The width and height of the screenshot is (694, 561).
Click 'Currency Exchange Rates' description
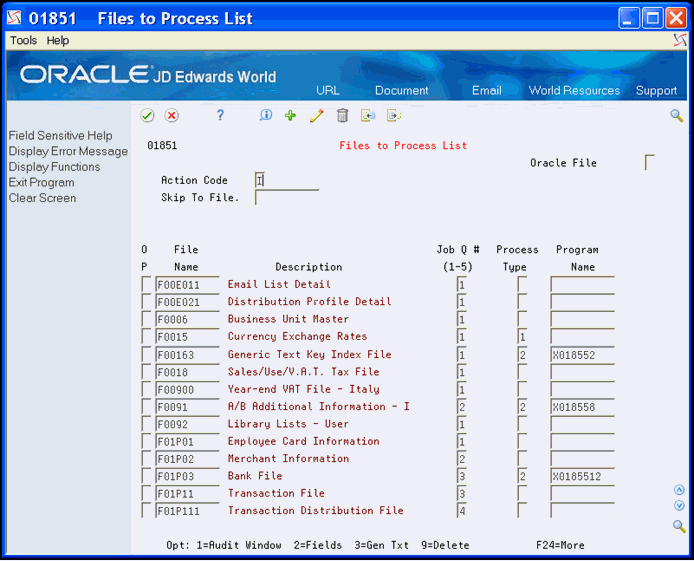point(297,336)
